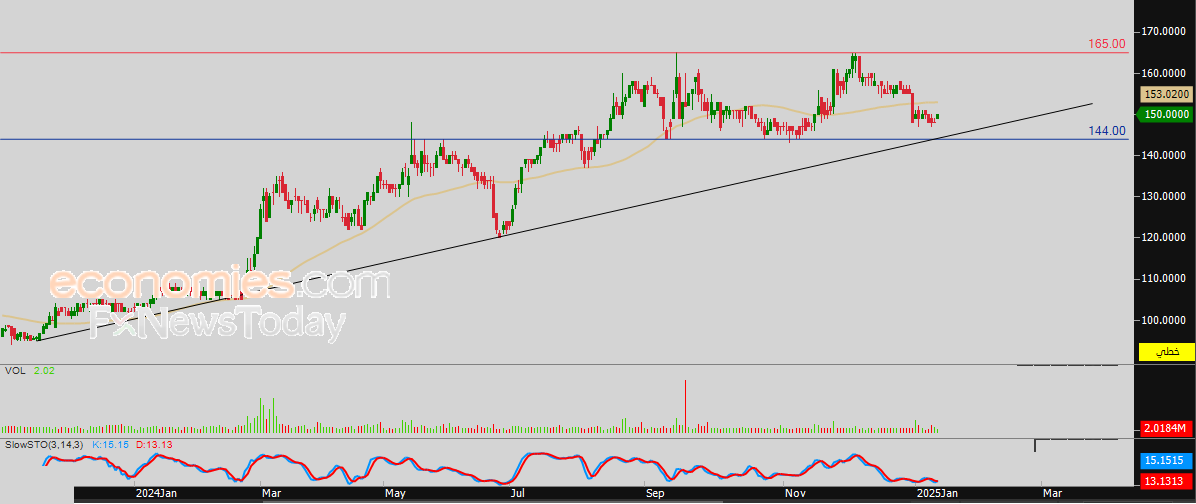Viewport: 1196px width, 504px height.
Task: Click the 140.0000 price axis label
Action: coord(1164,156)
